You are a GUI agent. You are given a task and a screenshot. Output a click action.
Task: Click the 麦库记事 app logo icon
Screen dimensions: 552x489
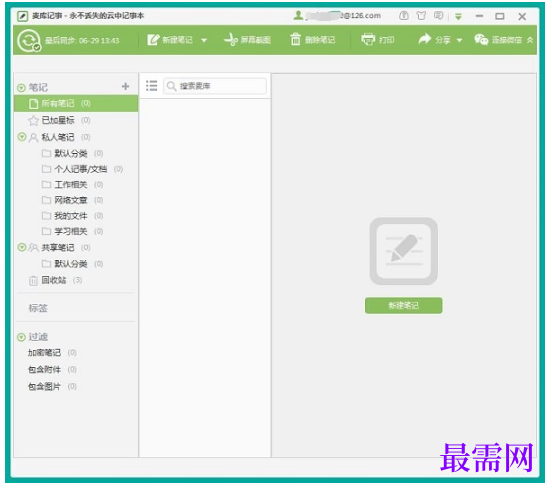[x=23, y=16]
